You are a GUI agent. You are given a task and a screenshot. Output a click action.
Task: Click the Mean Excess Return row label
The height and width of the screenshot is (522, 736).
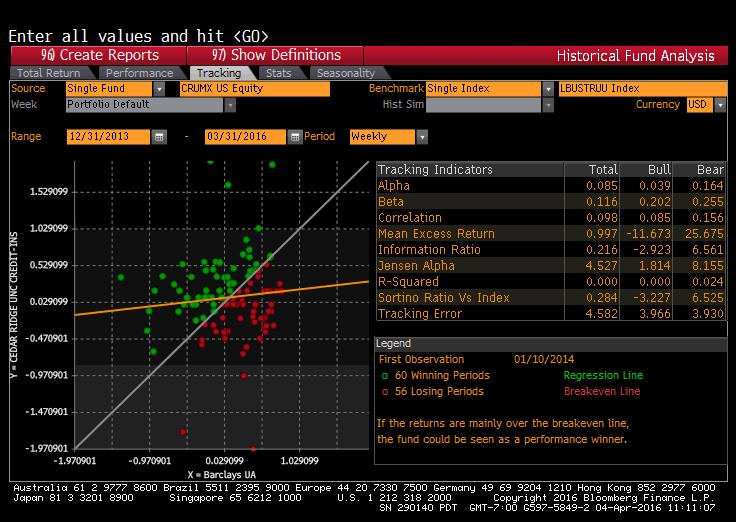[x=437, y=234]
